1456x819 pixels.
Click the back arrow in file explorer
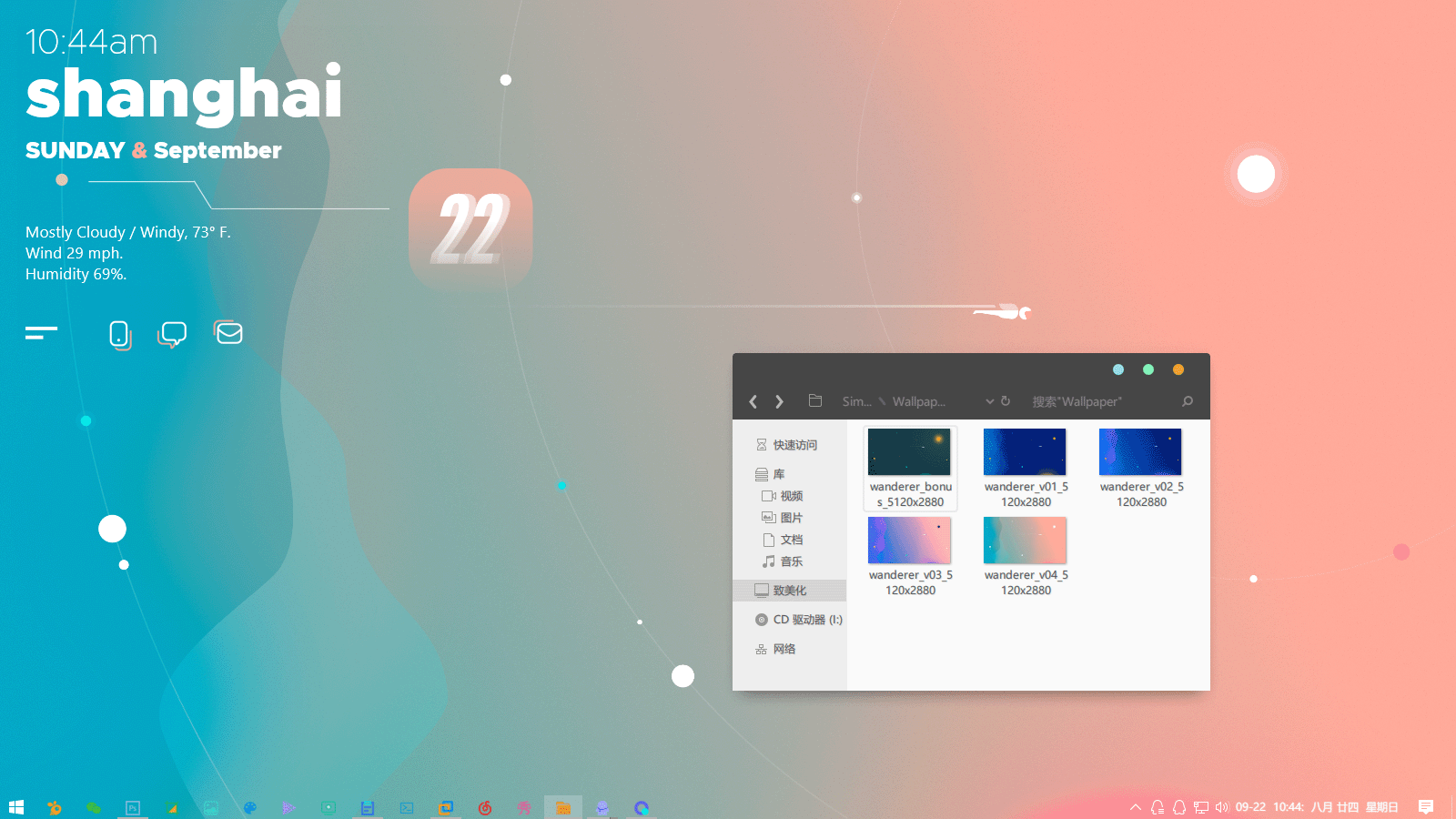click(753, 401)
